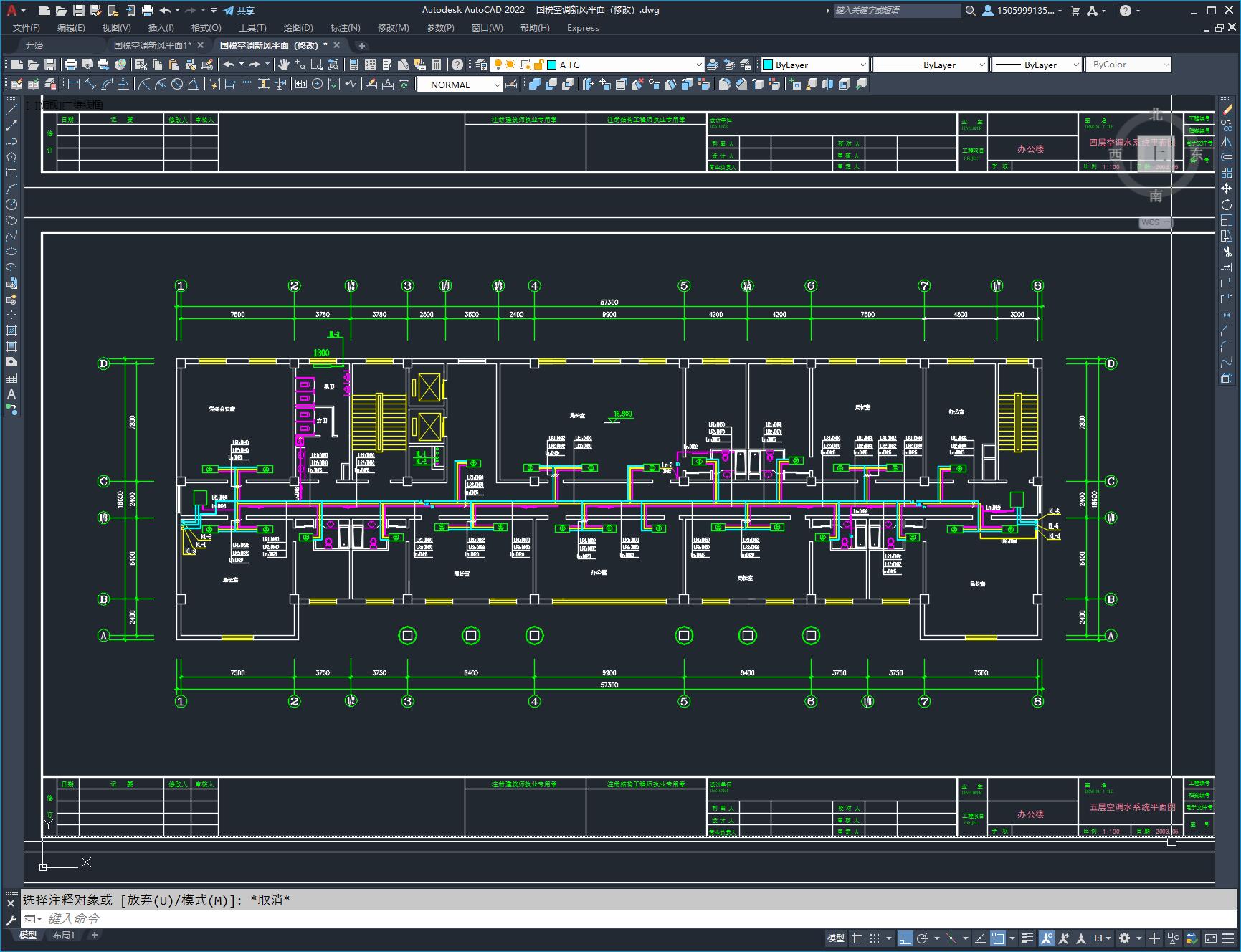This screenshot has height=952, width=1241.
Task: Toggle object snap in status bar
Action: click(x=998, y=938)
